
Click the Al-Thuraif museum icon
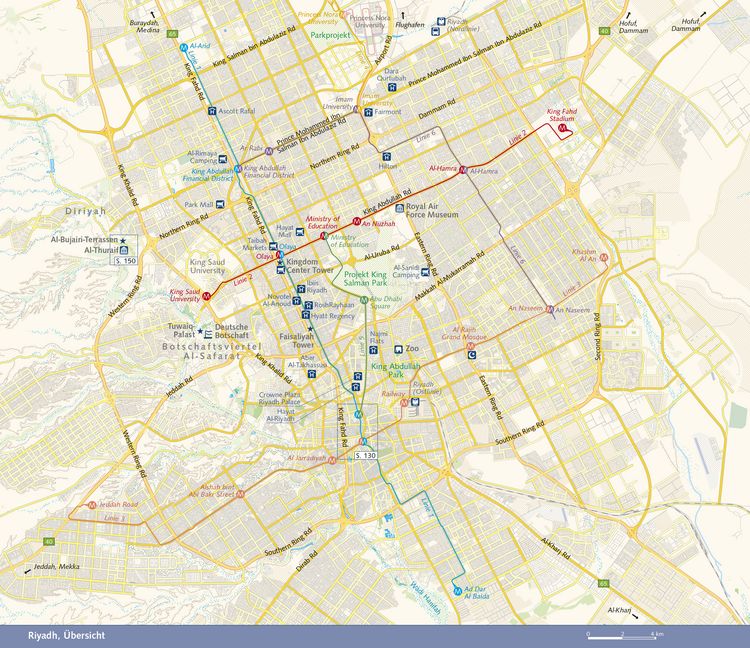124,250
